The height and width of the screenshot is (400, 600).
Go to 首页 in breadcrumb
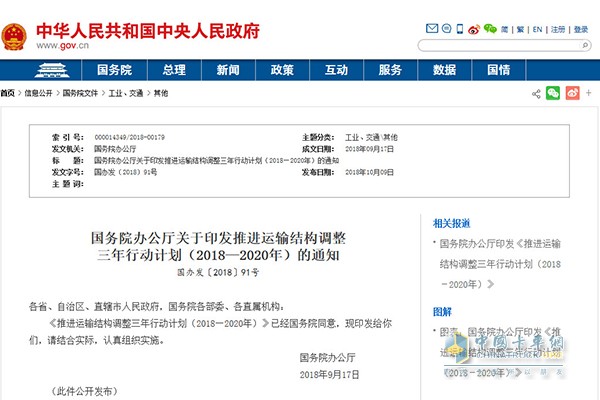pyautogui.click(x=7, y=93)
